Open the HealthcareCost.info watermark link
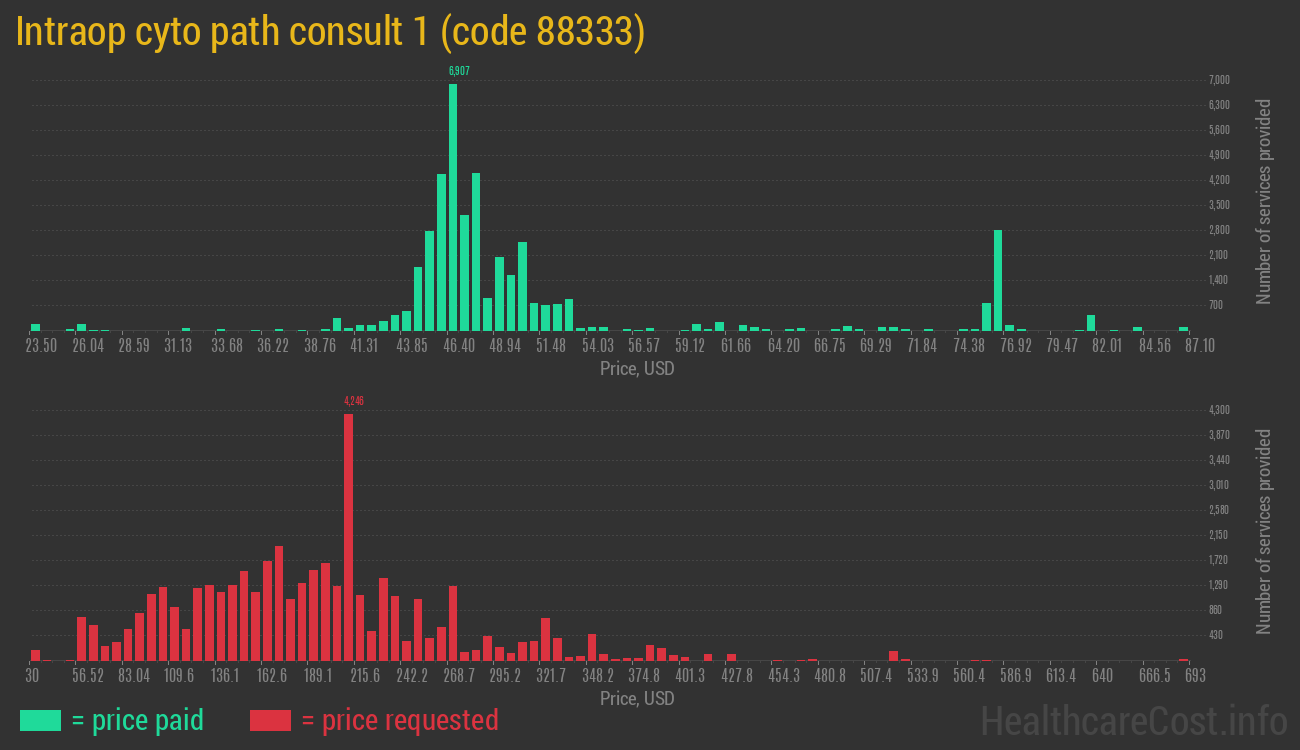The width and height of the screenshot is (1300, 750). (1133, 720)
